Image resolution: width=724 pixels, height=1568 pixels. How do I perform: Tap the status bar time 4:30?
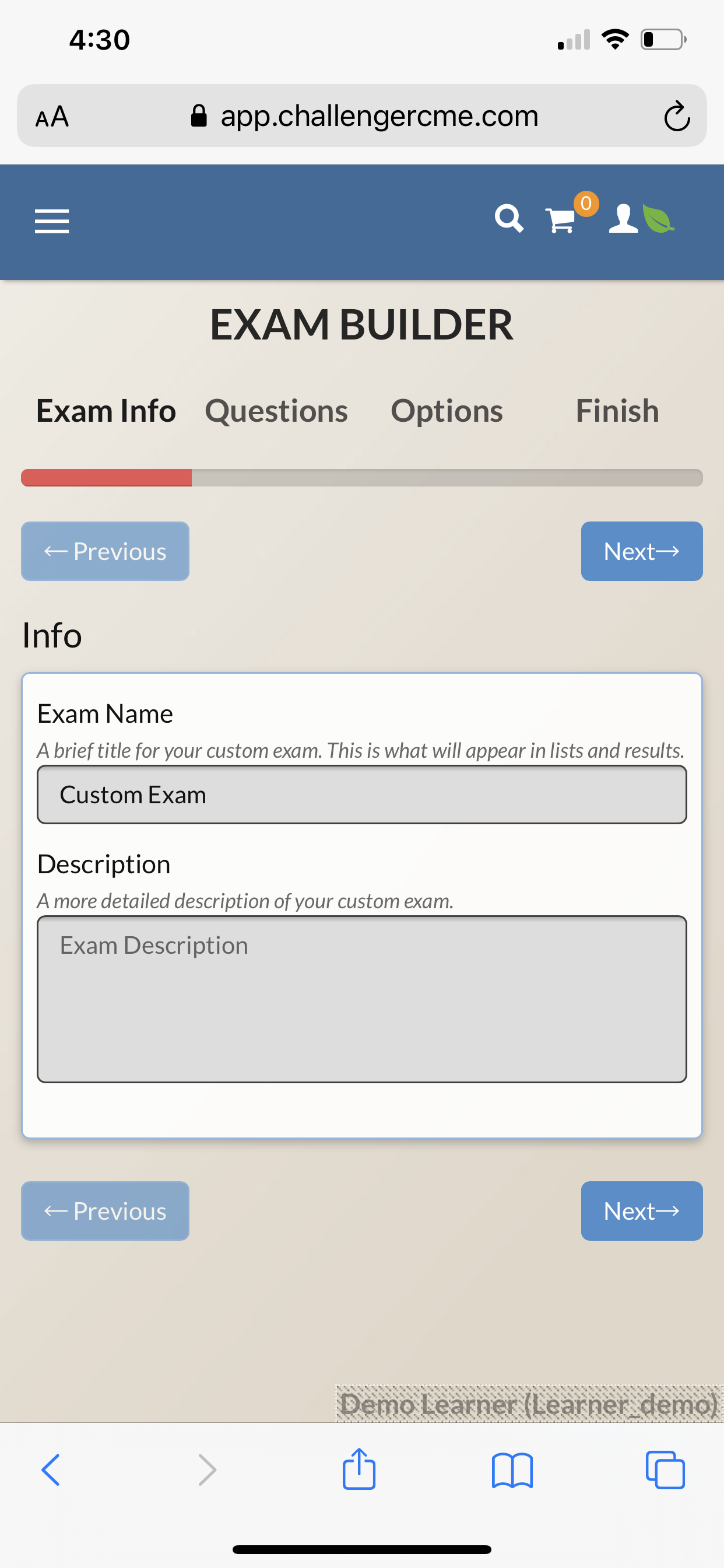tap(100, 40)
